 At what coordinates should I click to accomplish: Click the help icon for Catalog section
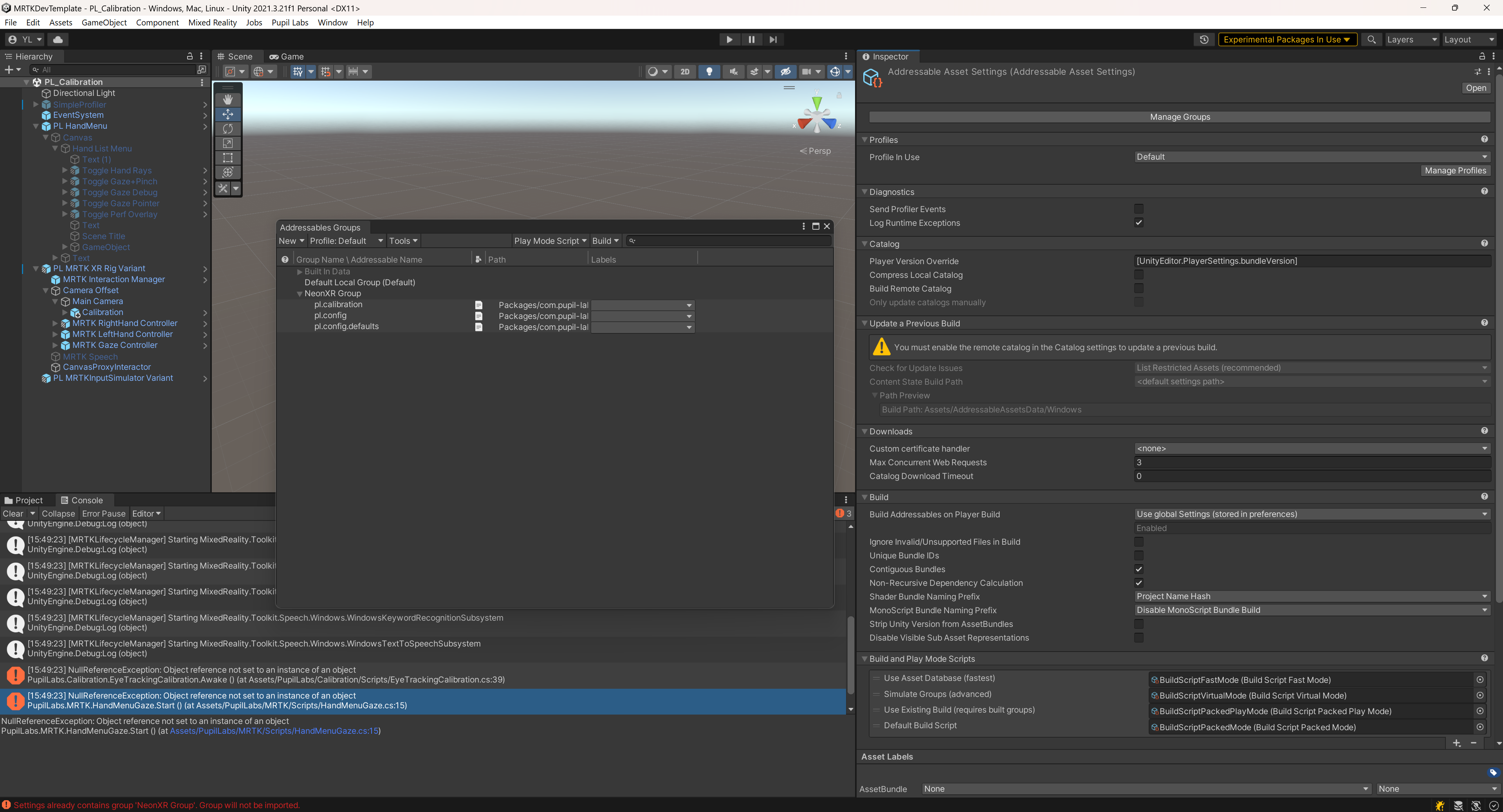pos(1484,243)
